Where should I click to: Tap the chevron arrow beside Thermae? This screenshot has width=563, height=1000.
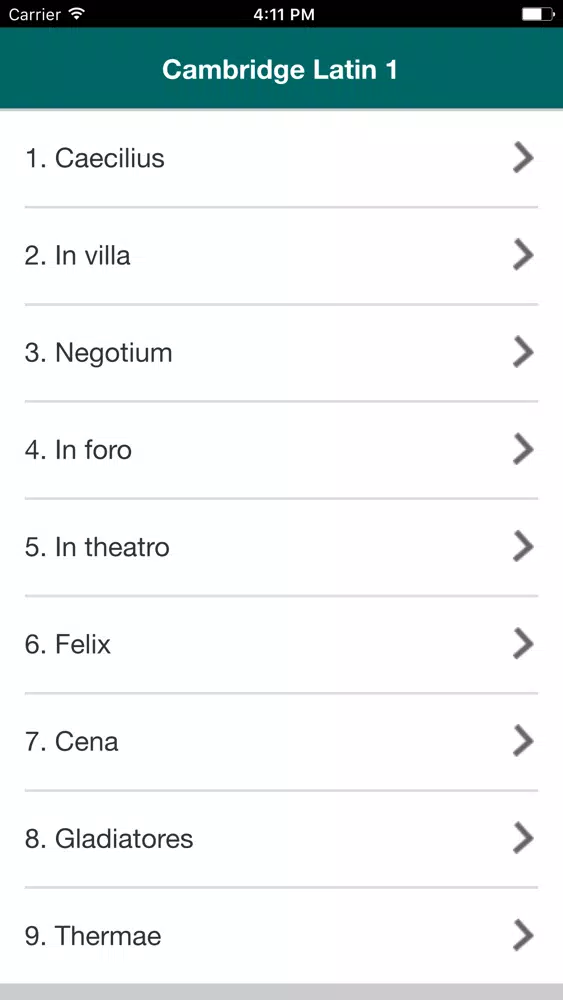[523, 936]
